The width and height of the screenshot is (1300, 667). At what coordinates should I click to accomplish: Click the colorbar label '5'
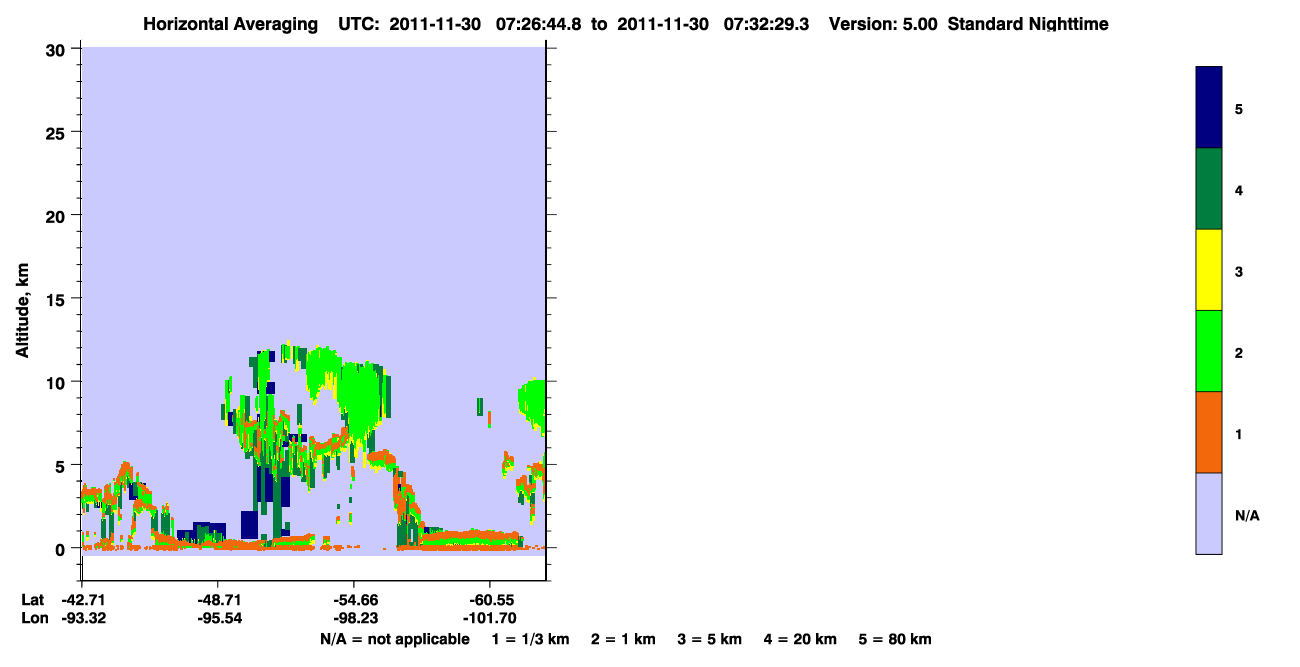click(1239, 109)
